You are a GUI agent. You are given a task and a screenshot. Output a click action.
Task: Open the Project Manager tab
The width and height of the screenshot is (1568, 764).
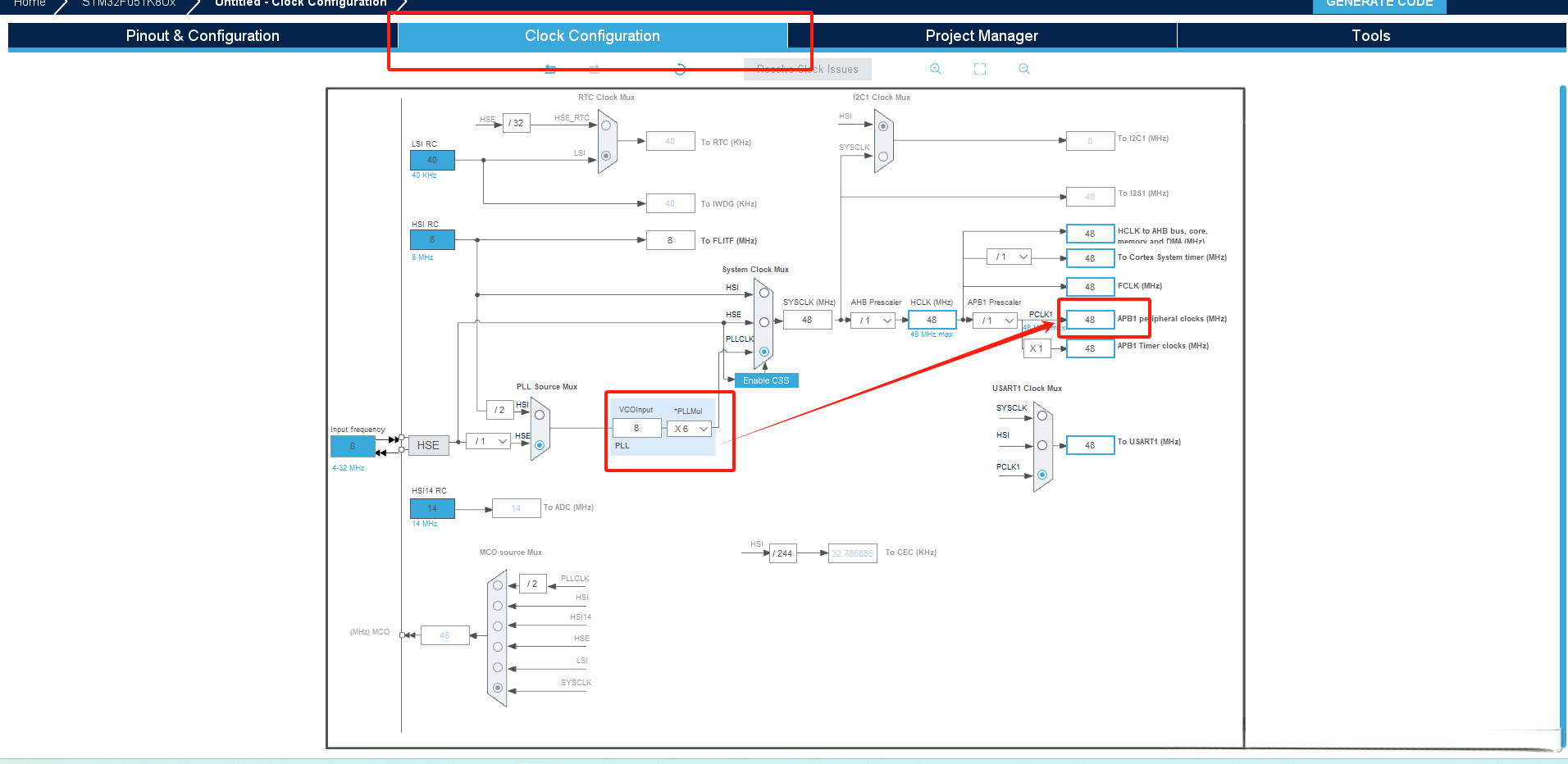tap(982, 36)
